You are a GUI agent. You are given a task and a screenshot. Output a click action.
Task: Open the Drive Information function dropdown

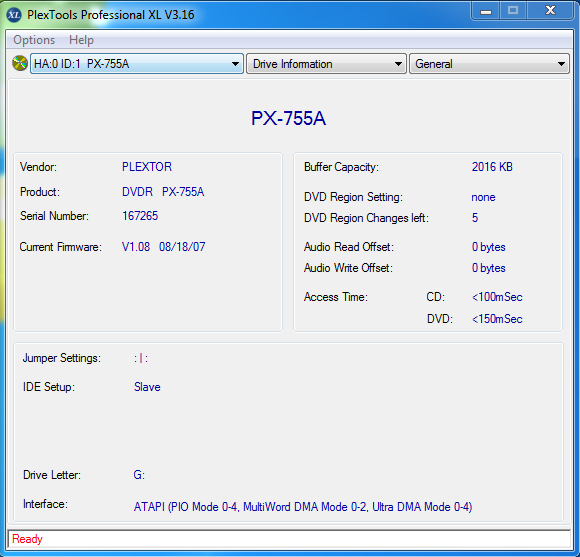pyautogui.click(x=326, y=64)
